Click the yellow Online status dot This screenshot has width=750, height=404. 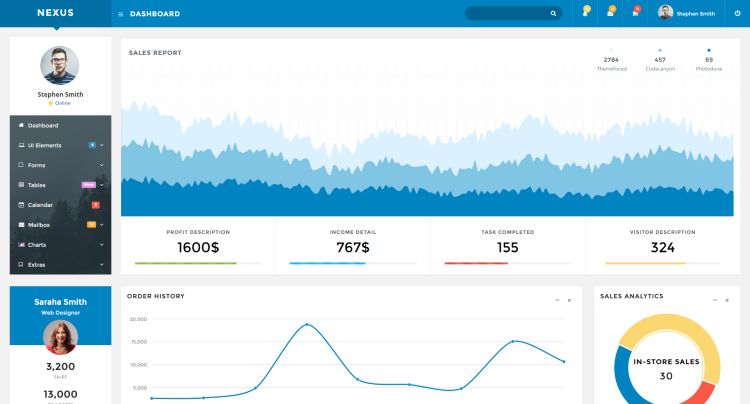(x=50, y=103)
